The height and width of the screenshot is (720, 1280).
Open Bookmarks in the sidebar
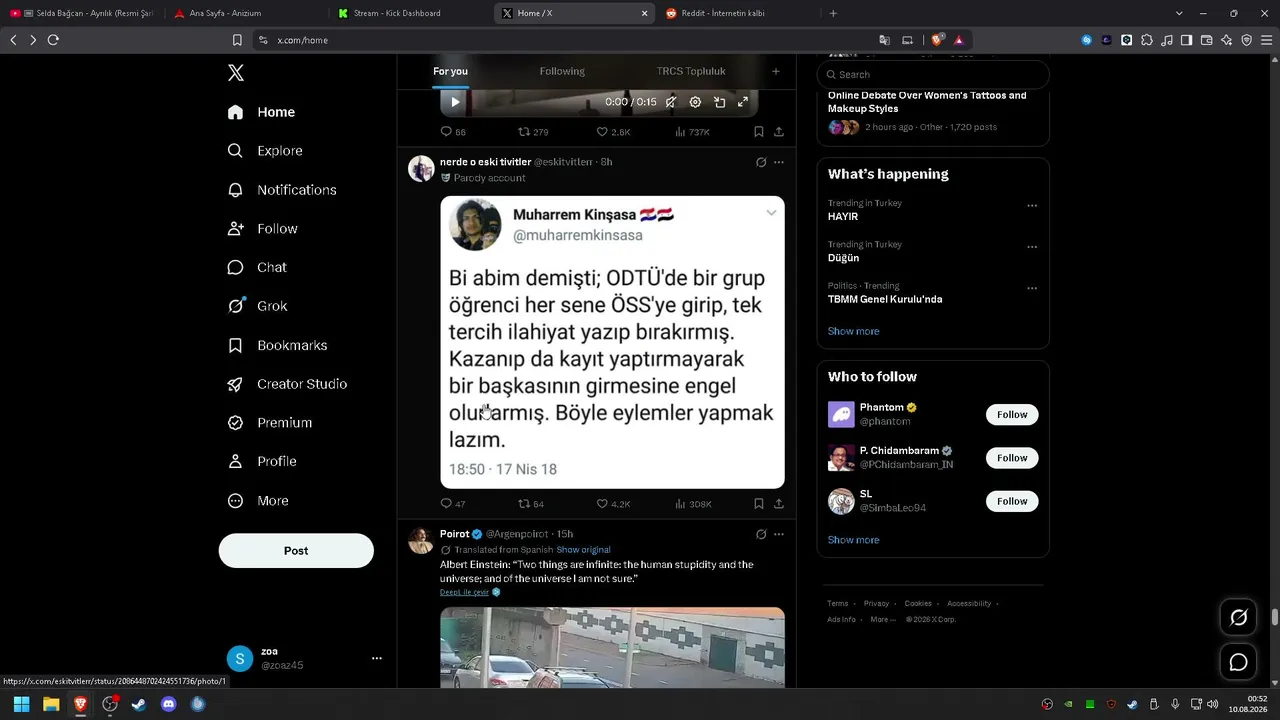pos(277,345)
